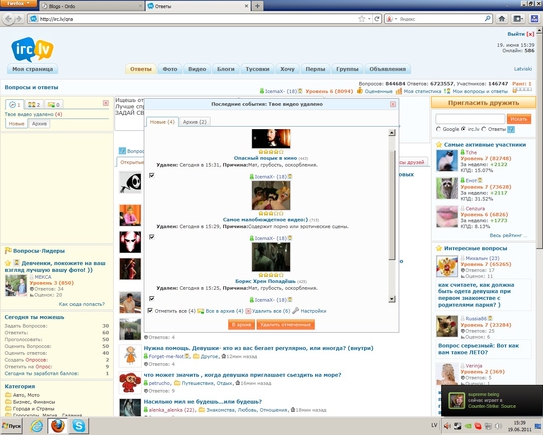Click Все в архив (4) folder icon
Image resolution: width=543 pixels, height=435 pixels.
coord(201,311)
